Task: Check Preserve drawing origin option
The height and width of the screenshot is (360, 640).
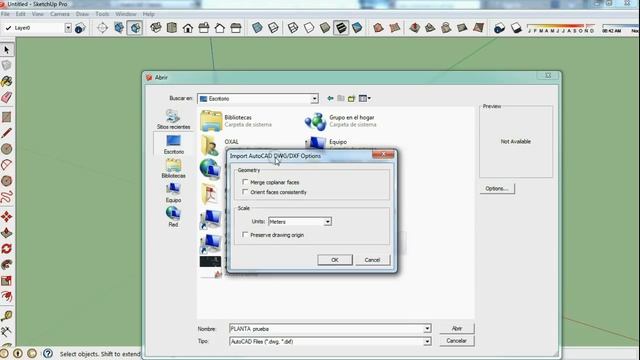Action: [x=245, y=235]
